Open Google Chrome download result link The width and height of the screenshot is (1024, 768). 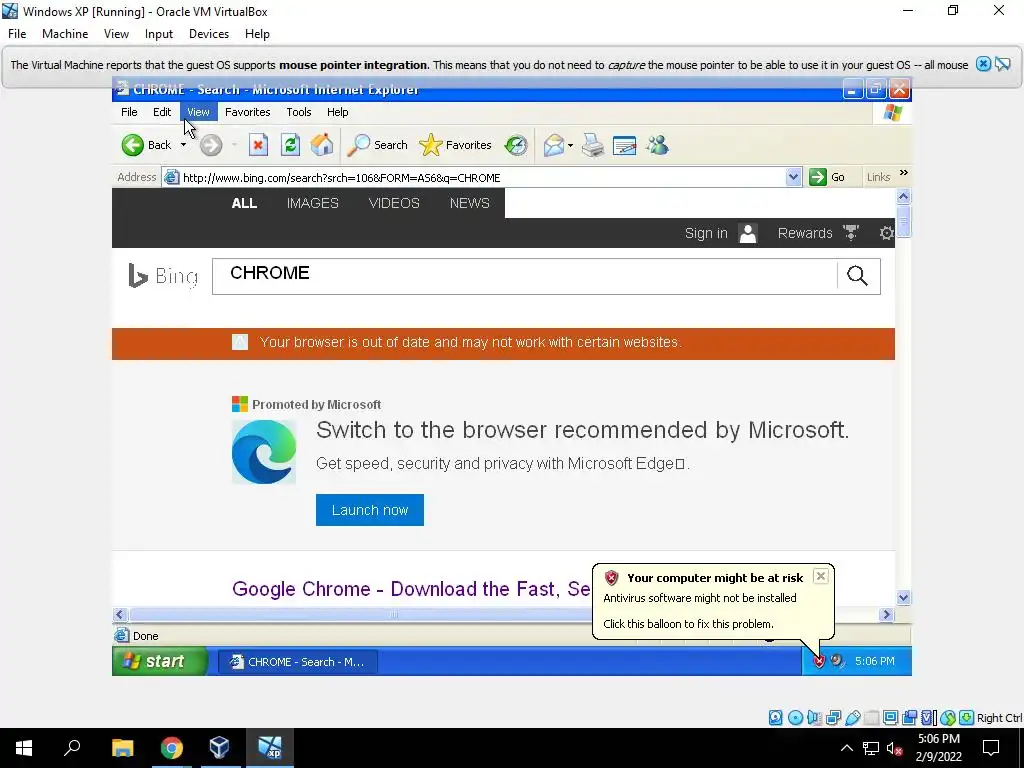point(411,589)
